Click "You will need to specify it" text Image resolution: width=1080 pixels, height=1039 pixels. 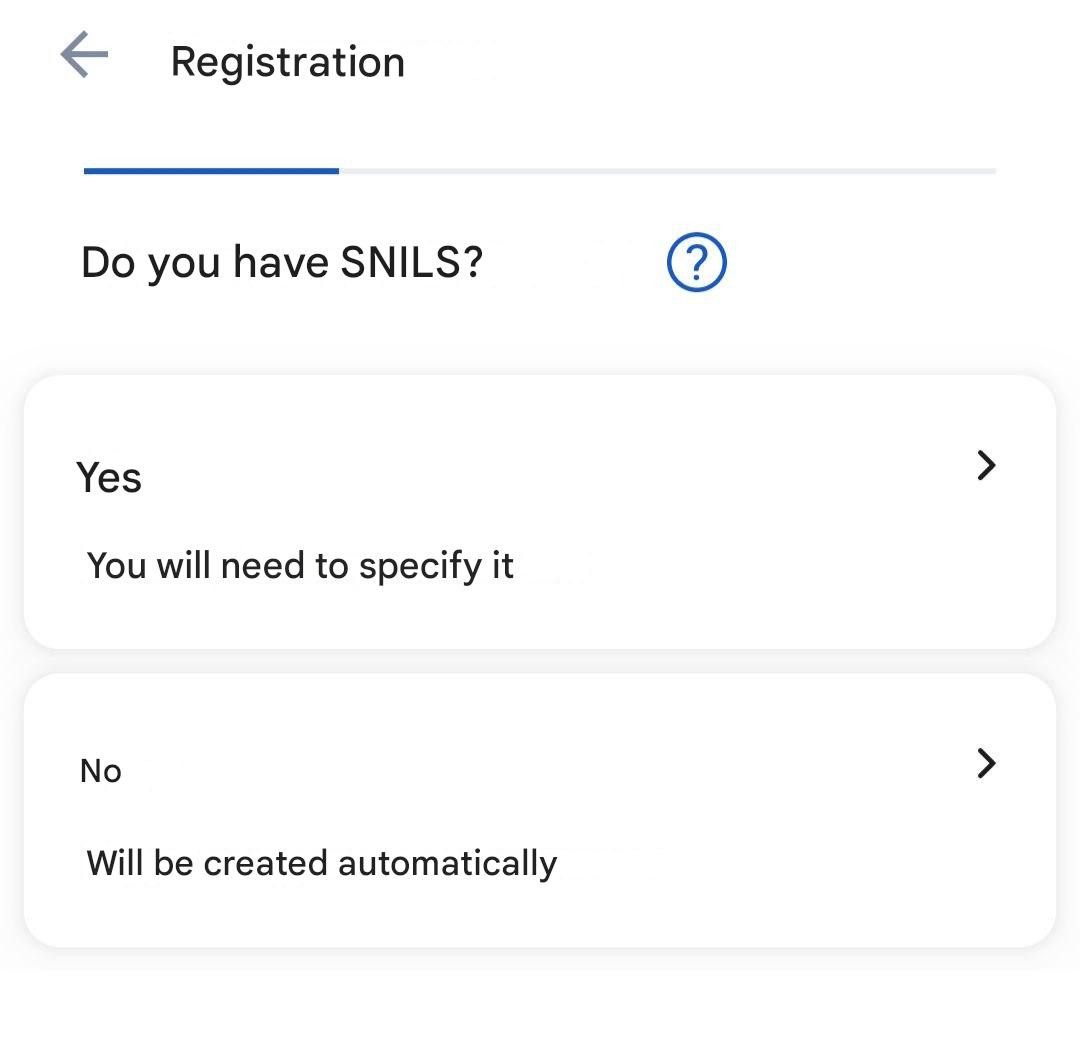point(300,566)
